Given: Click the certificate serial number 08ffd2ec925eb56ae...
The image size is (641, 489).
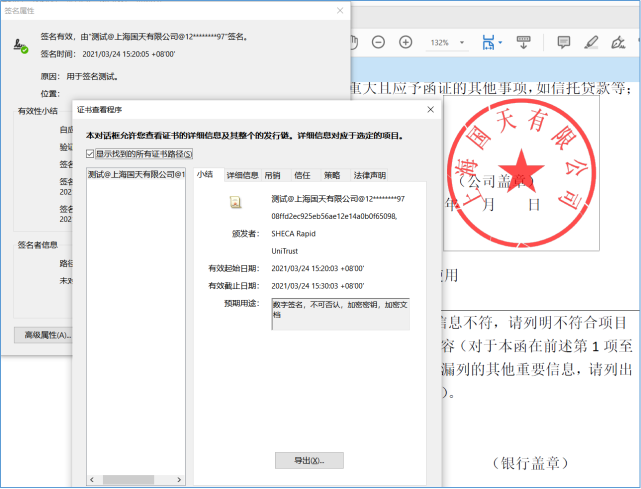Looking at the screenshot, I should click(334, 216).
